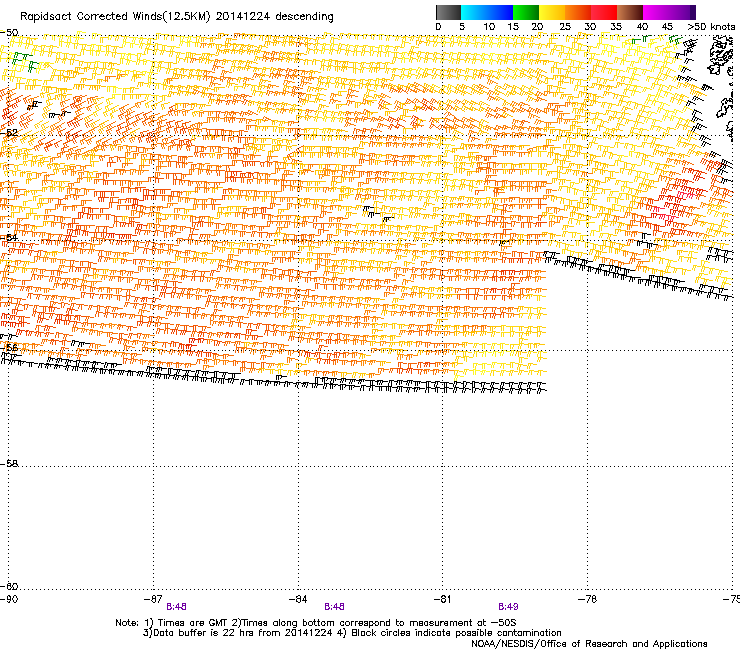This screenshot has width=740, height=650.
Task: Click the blue 10-15 knots color segment
Action: (500, 12)
